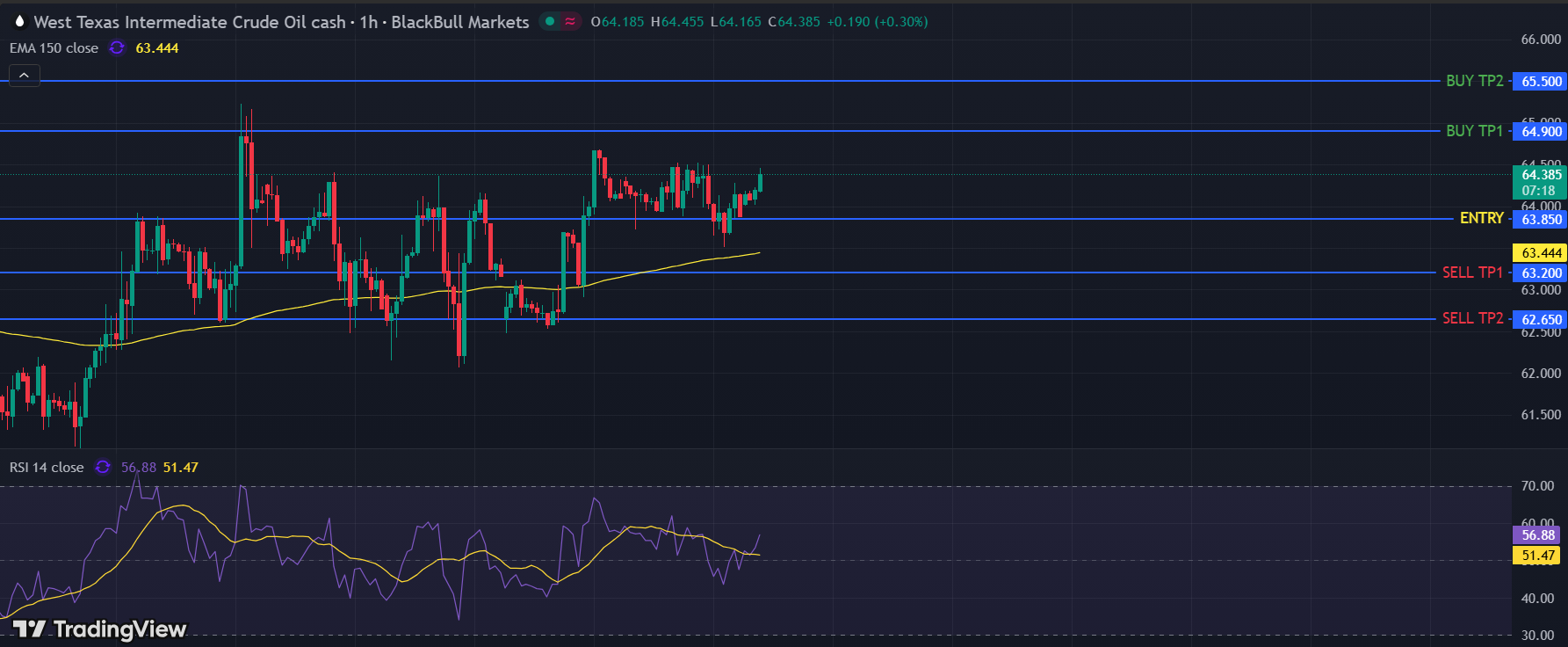Image resolution: width=1568 pixels, height=647 pixels.
Task: Click the purple 56.88 RSI axis label
Action: click(1538, 534)
